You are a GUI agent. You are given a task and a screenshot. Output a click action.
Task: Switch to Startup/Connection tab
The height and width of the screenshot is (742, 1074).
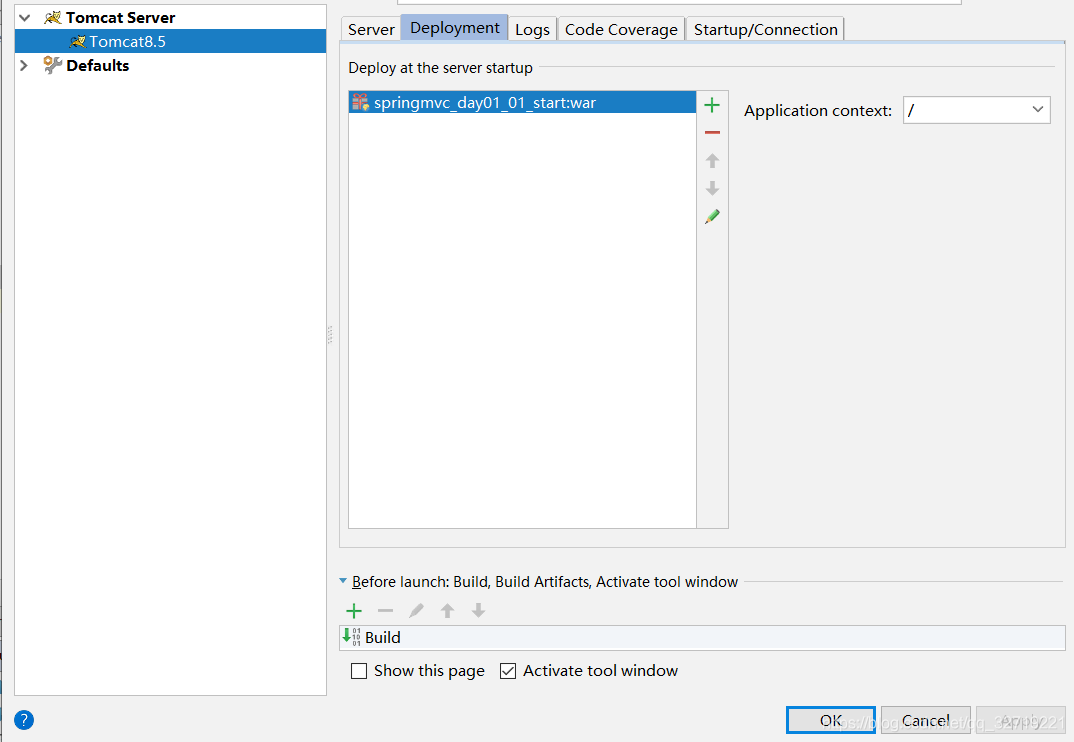pos(765,29)
